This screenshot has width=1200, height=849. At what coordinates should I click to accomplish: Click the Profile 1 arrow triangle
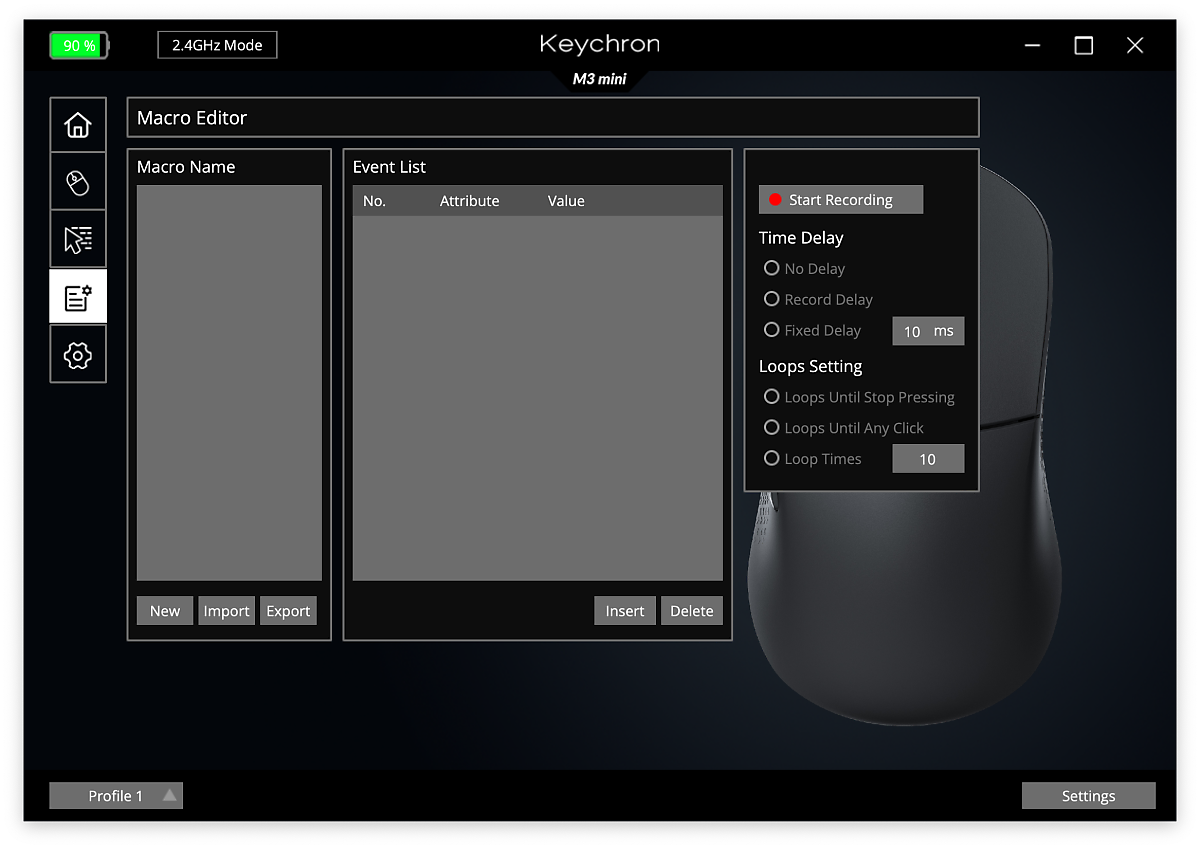(169, 796)
